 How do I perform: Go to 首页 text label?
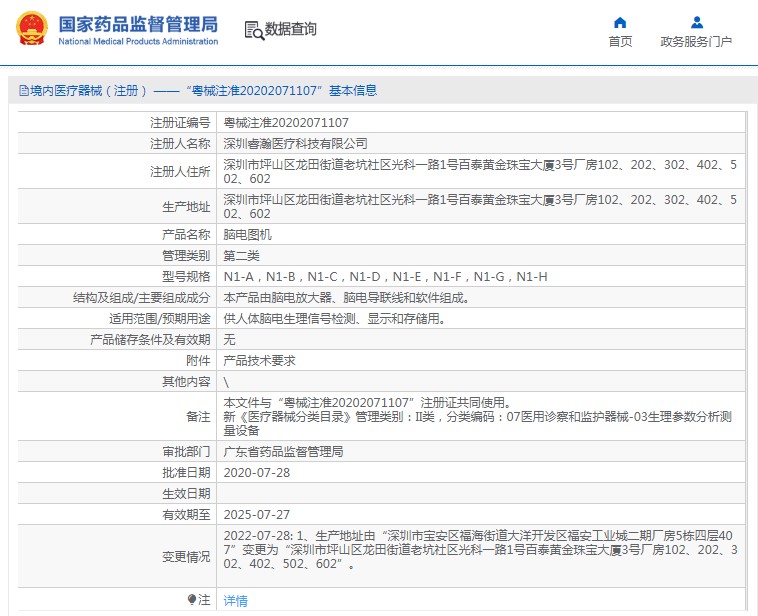(620, 42)
